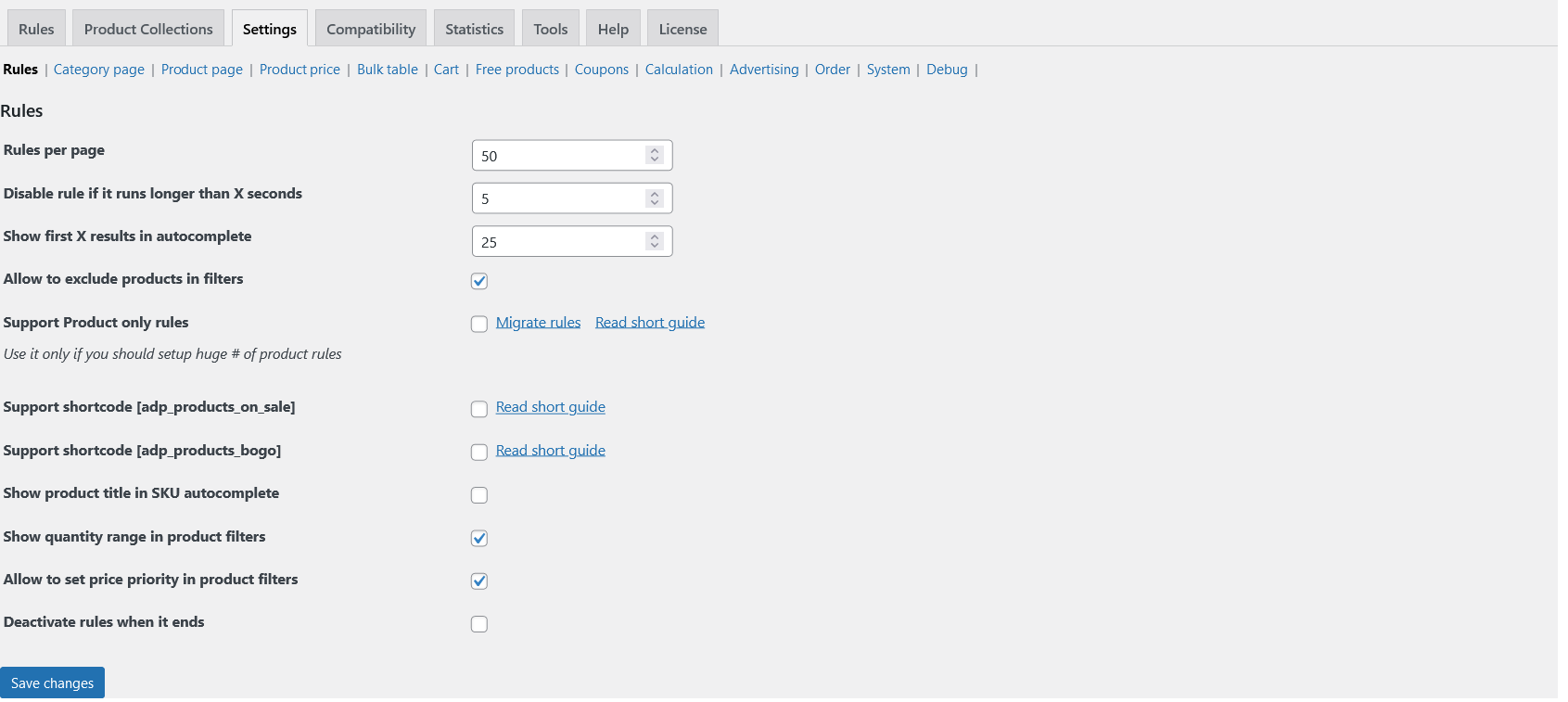The width and height of the screenshot is (1568, 702).
Task: Uncheck Allow to set price priority
Action: point(479,581)
